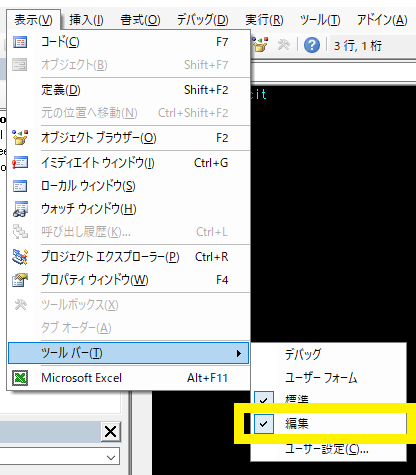Enable the デバッグ toolbar
The width and height of the screenshot is (416, 475).
coord(329,354)
